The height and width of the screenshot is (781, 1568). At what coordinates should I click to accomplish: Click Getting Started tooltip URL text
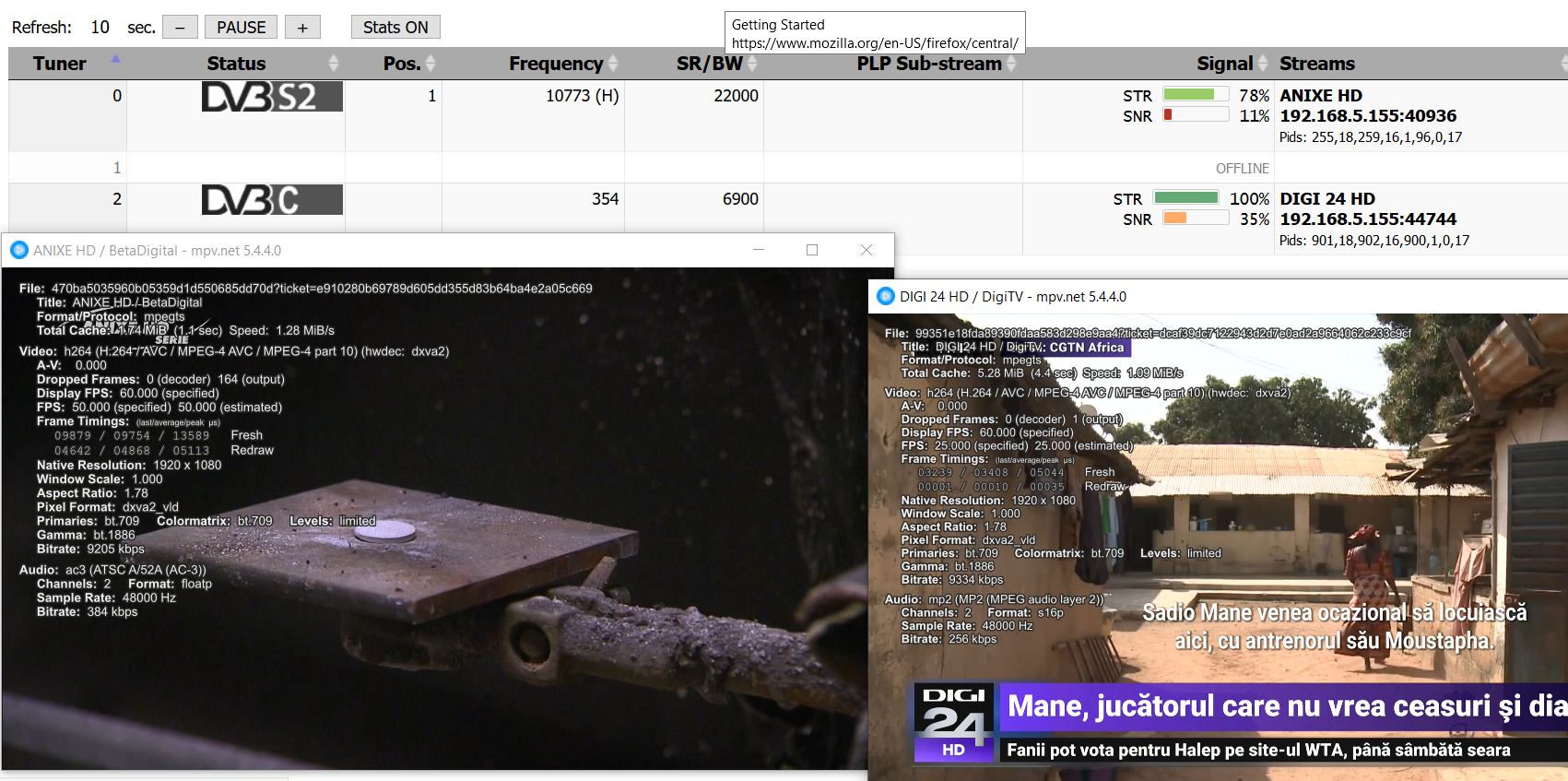click(875, 43)
